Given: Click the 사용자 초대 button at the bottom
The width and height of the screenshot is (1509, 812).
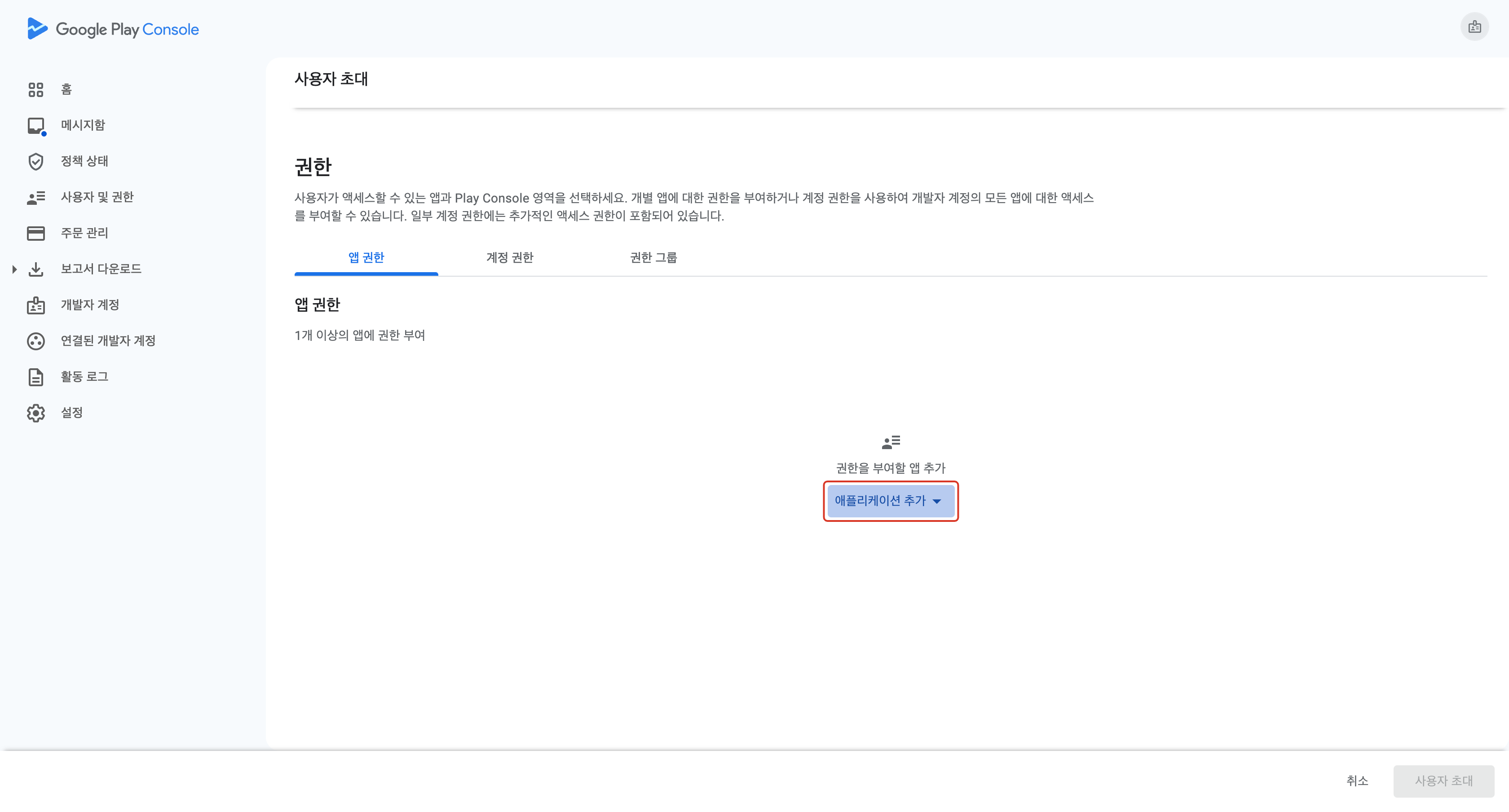Looking at the screenshot, I should pyautogui.click(x=1443, y=781).
